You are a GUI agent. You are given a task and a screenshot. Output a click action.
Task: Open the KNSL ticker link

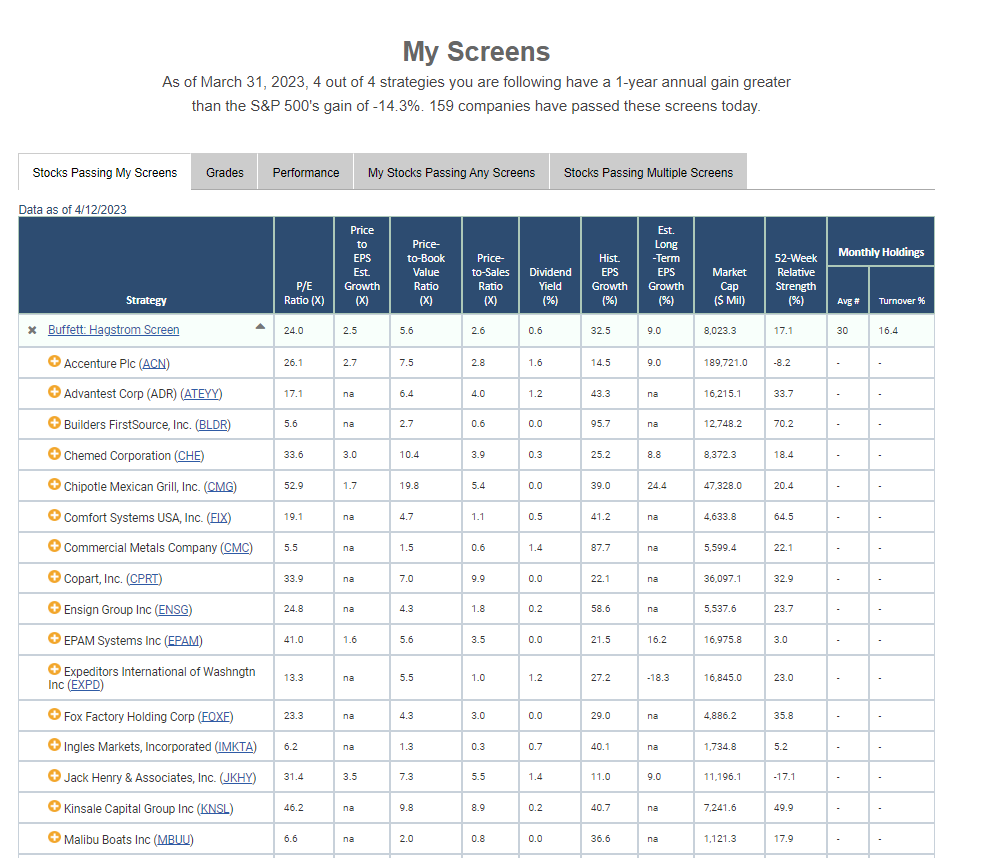point(215,808)
